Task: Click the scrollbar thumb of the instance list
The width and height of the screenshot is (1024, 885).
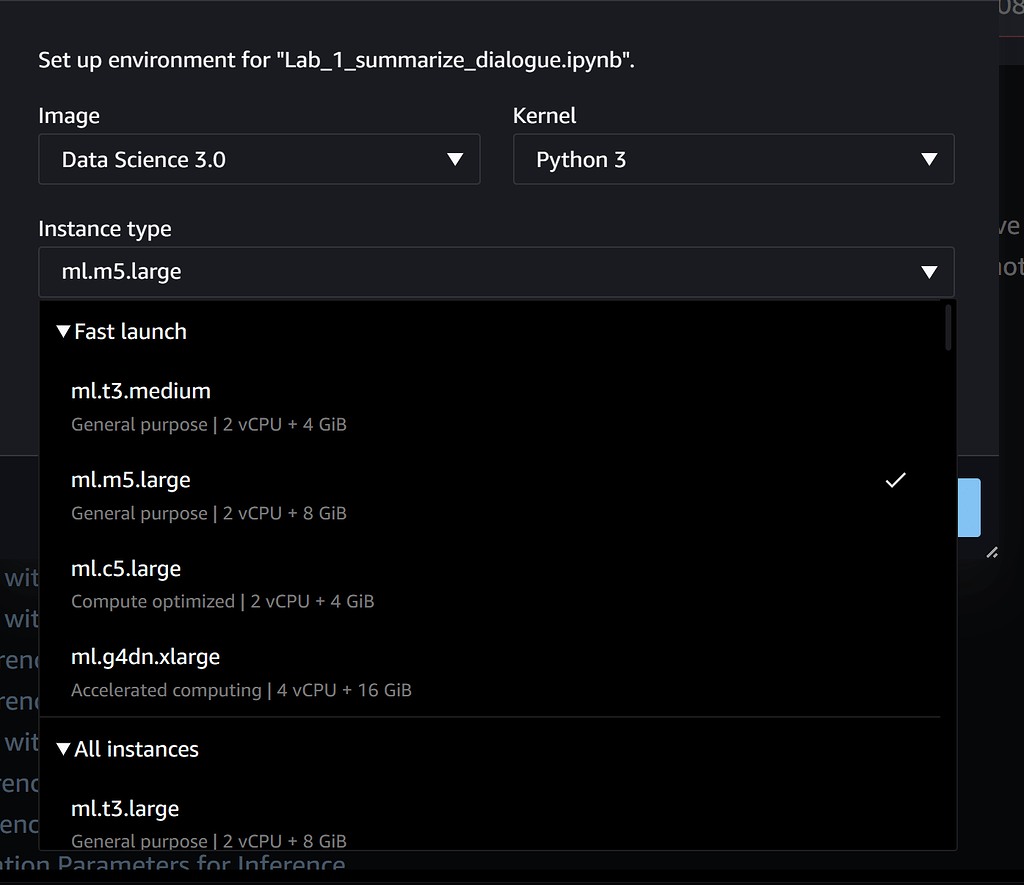Action: [x=948, y=327]
